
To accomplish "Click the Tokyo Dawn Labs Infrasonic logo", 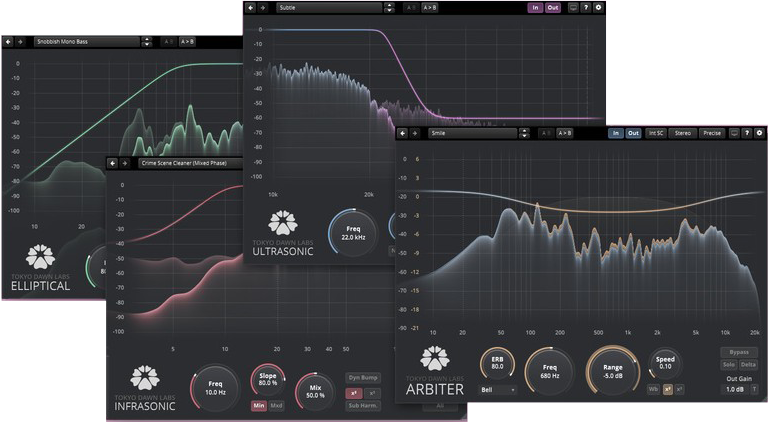I will click(x=145, y=388).
